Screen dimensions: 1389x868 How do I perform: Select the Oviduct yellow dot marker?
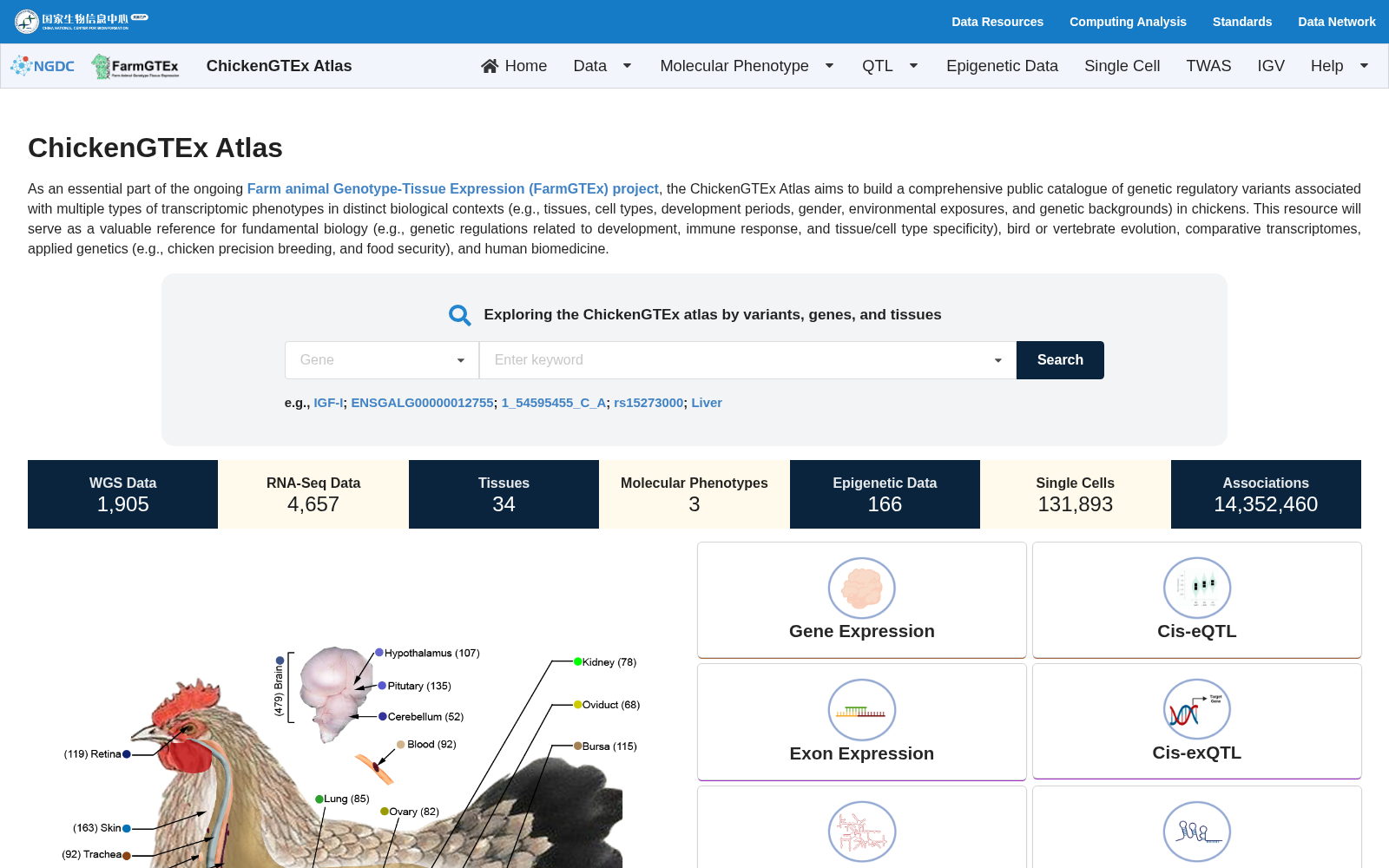[x=577, y=704]
